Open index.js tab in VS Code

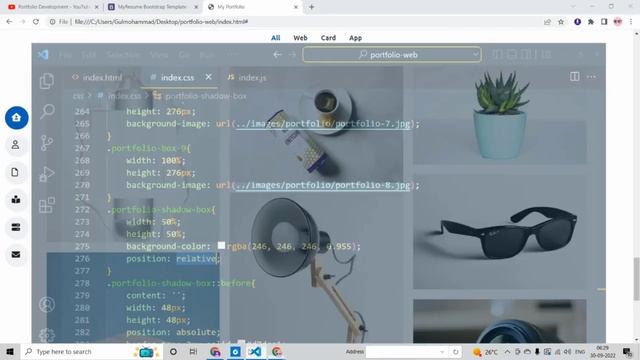click(247, 77)
